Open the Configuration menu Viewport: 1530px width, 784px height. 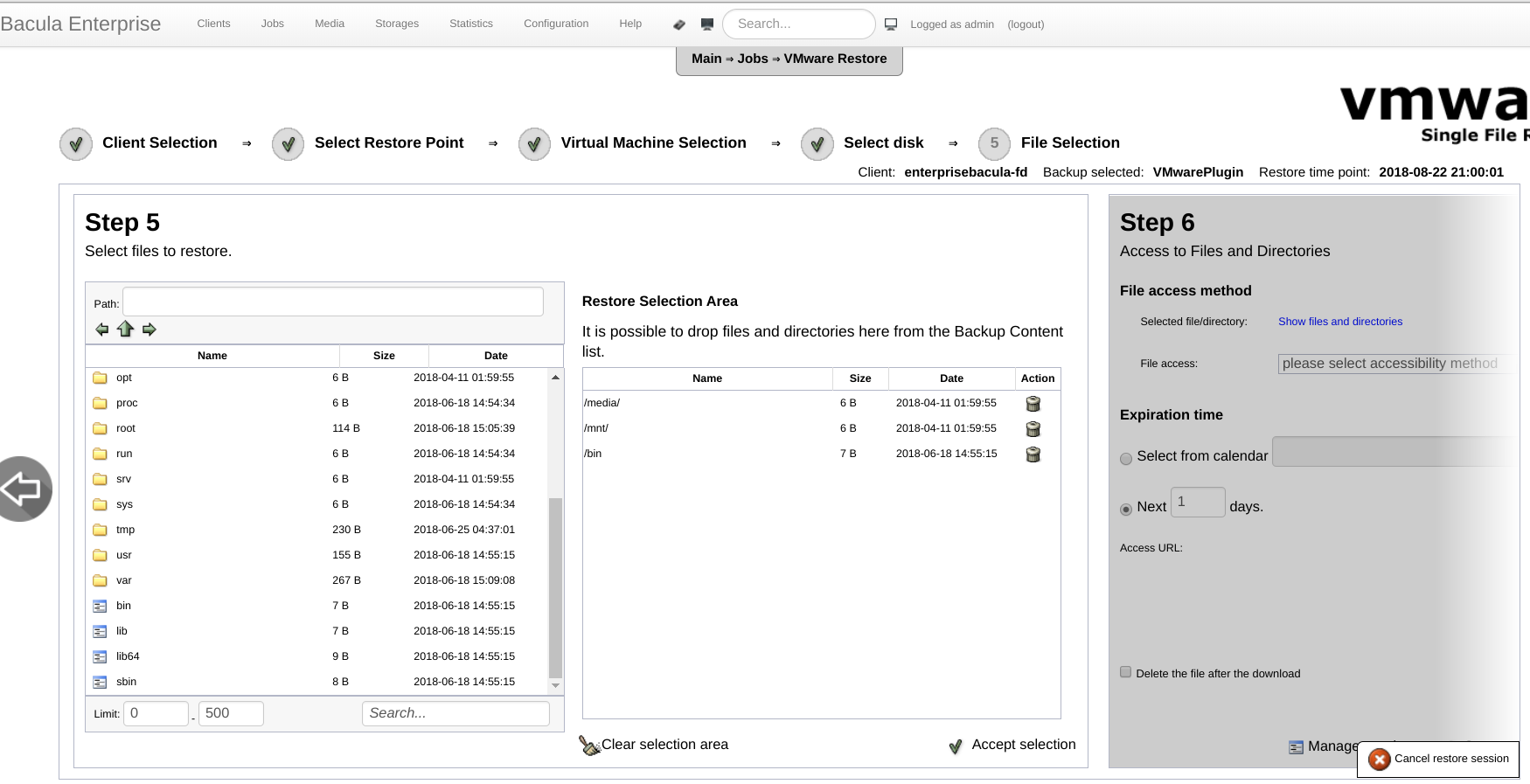[556, 24]
